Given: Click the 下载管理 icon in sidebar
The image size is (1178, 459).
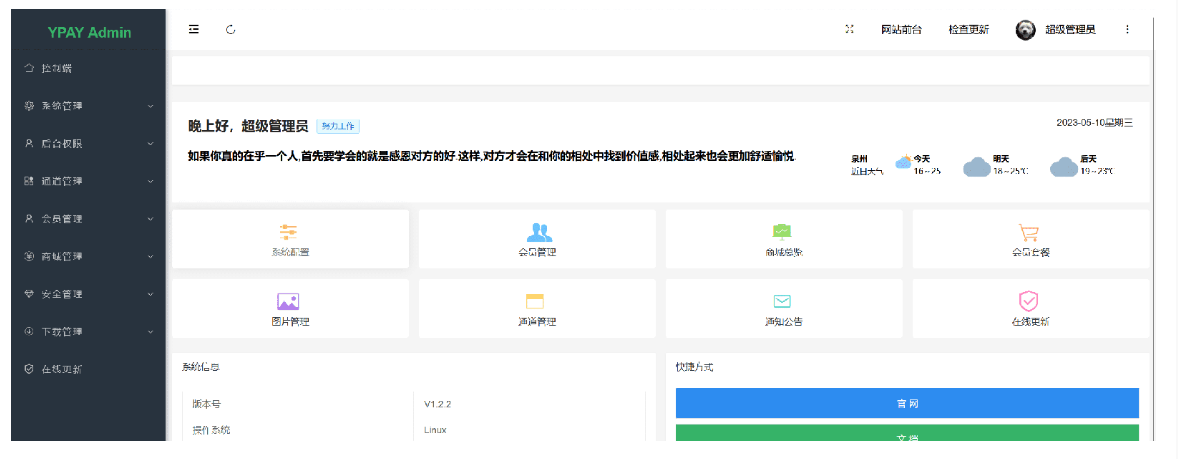Looking at the screenshot, I should click(29, 331).
